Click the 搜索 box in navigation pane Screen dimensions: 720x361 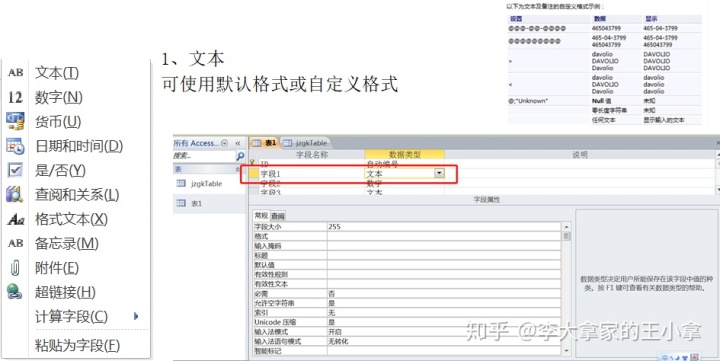pos(204,157)
